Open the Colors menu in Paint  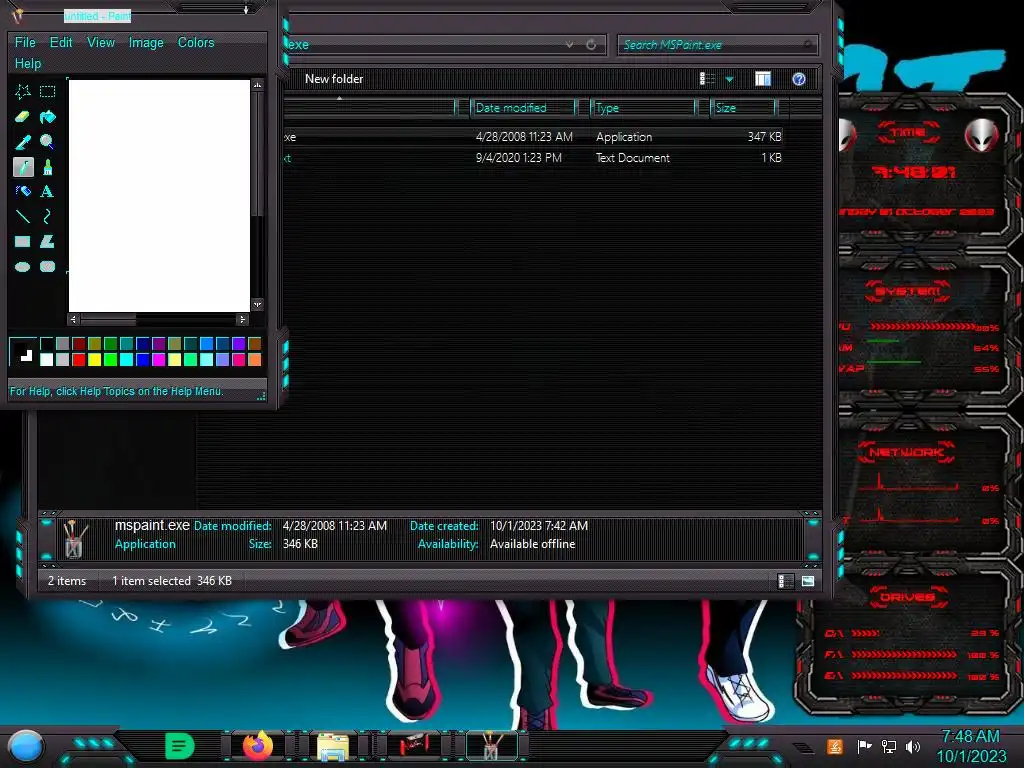tap(196, 42)
